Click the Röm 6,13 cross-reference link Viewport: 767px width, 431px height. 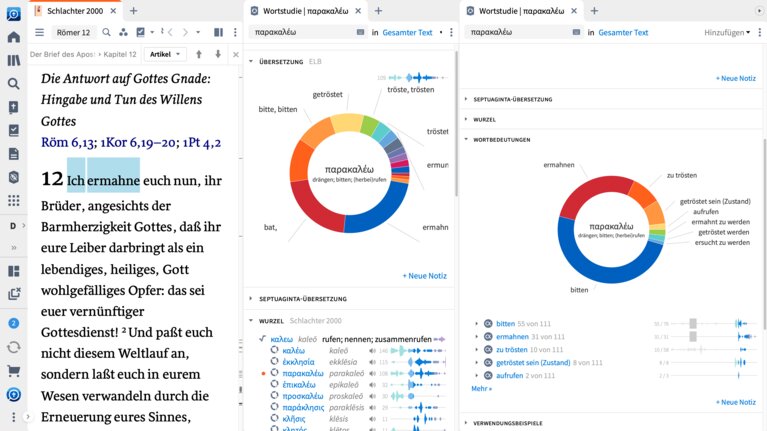click(70, 143)
